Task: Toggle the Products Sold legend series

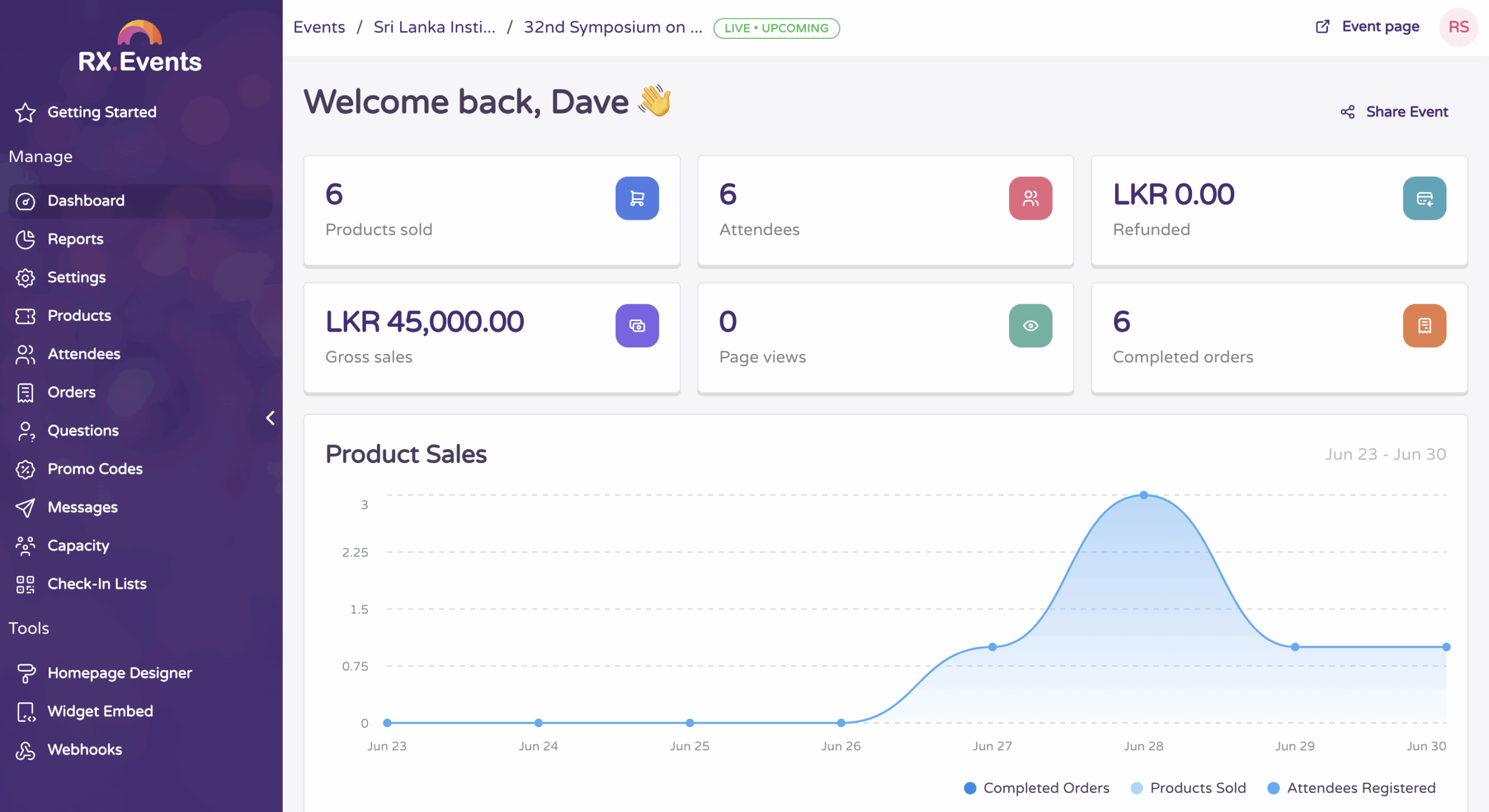Action: 1188,788
